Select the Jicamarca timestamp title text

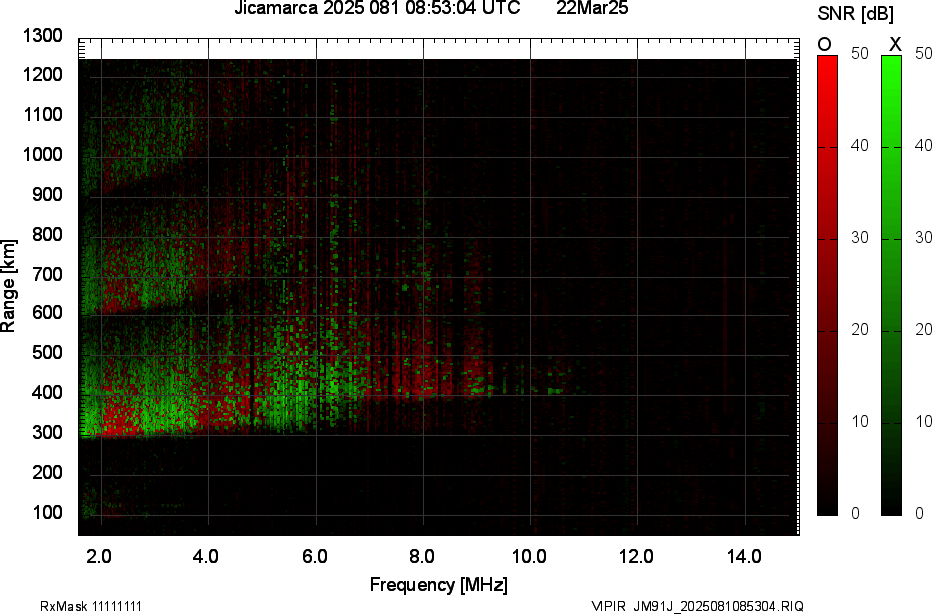pos(377,9)
